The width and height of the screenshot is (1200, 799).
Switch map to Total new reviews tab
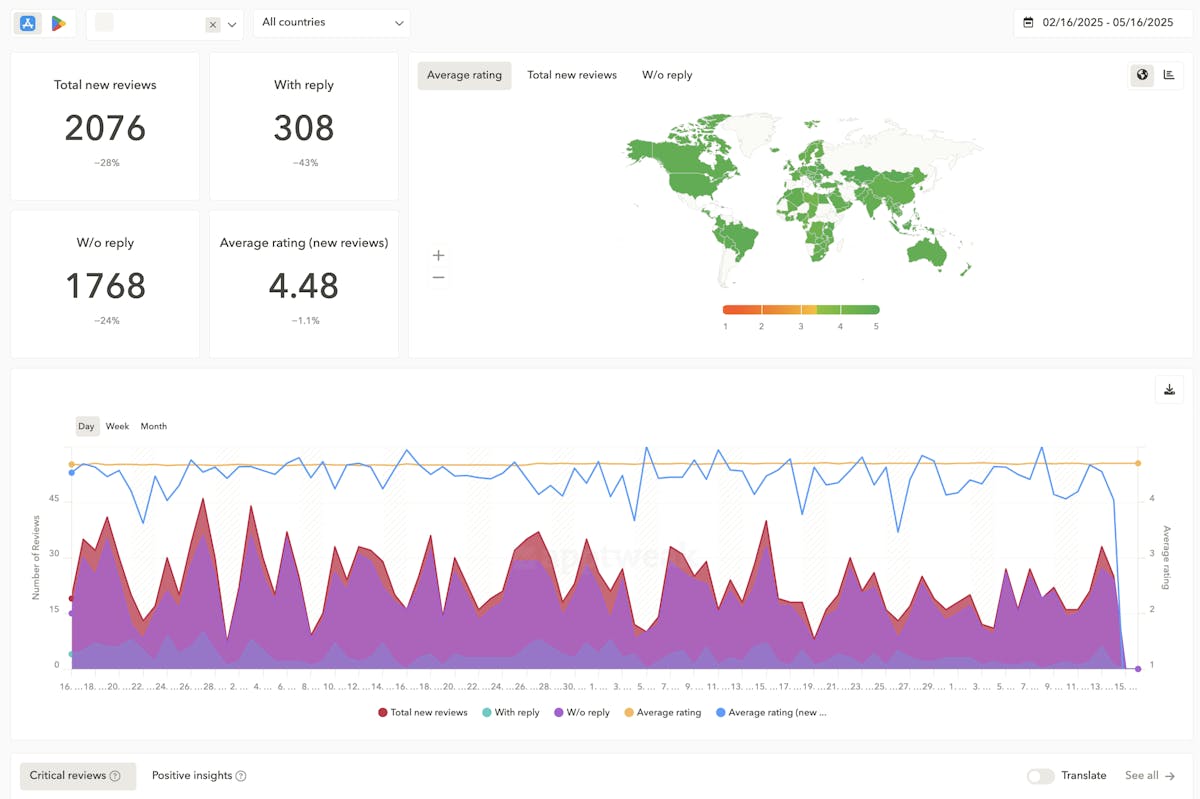coord(572,75)
